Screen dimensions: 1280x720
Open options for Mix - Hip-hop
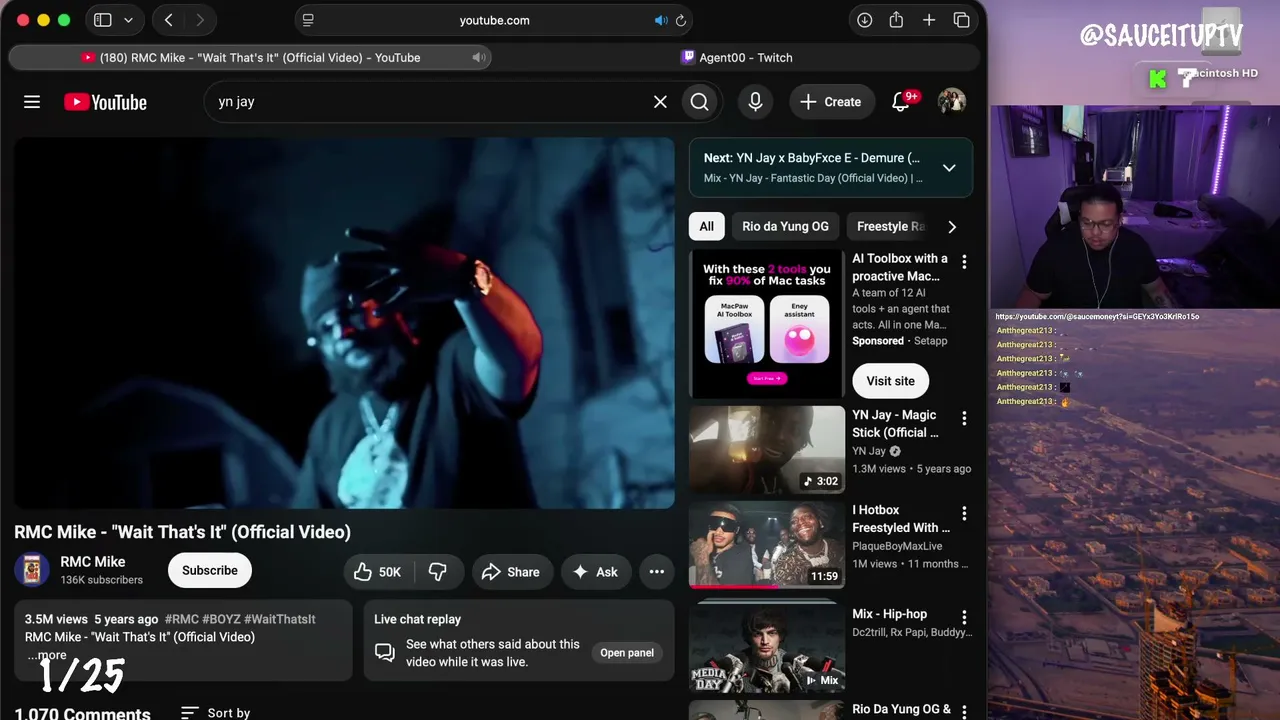(x=964, y=617)
